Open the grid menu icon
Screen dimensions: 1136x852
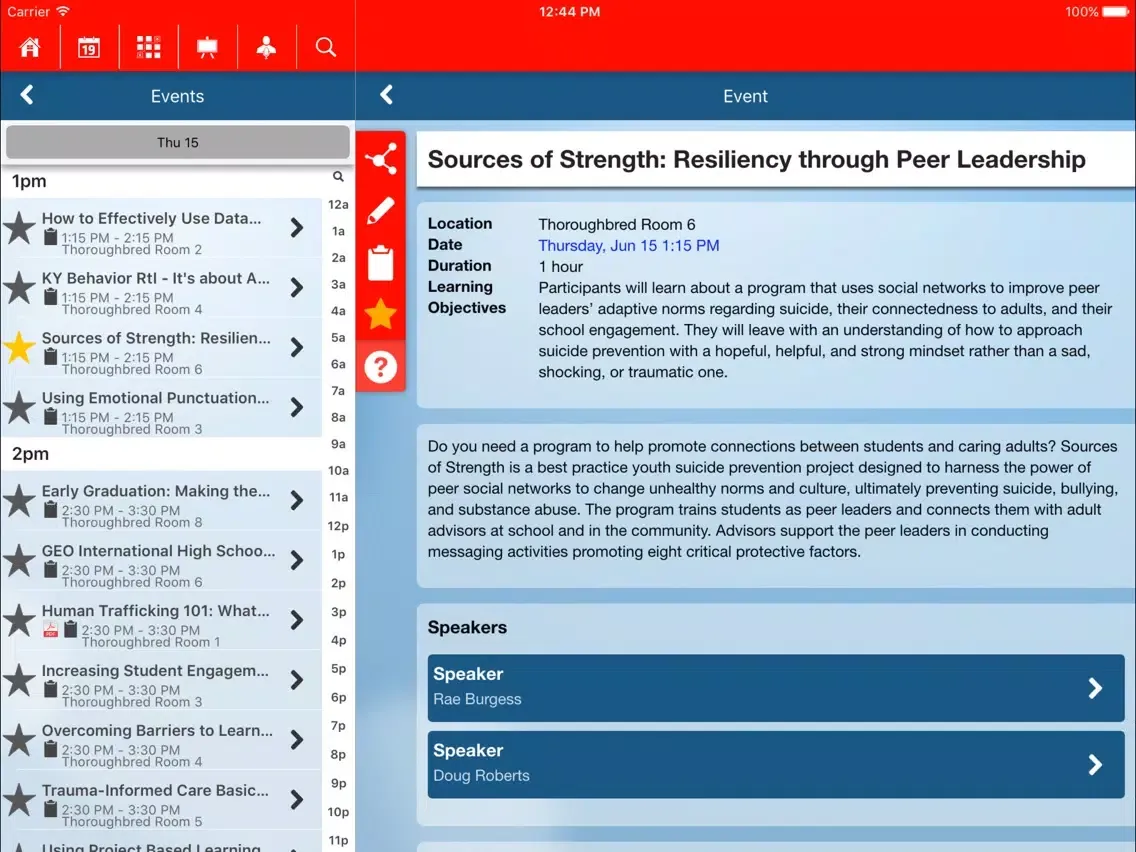click(x=149, y=47)
